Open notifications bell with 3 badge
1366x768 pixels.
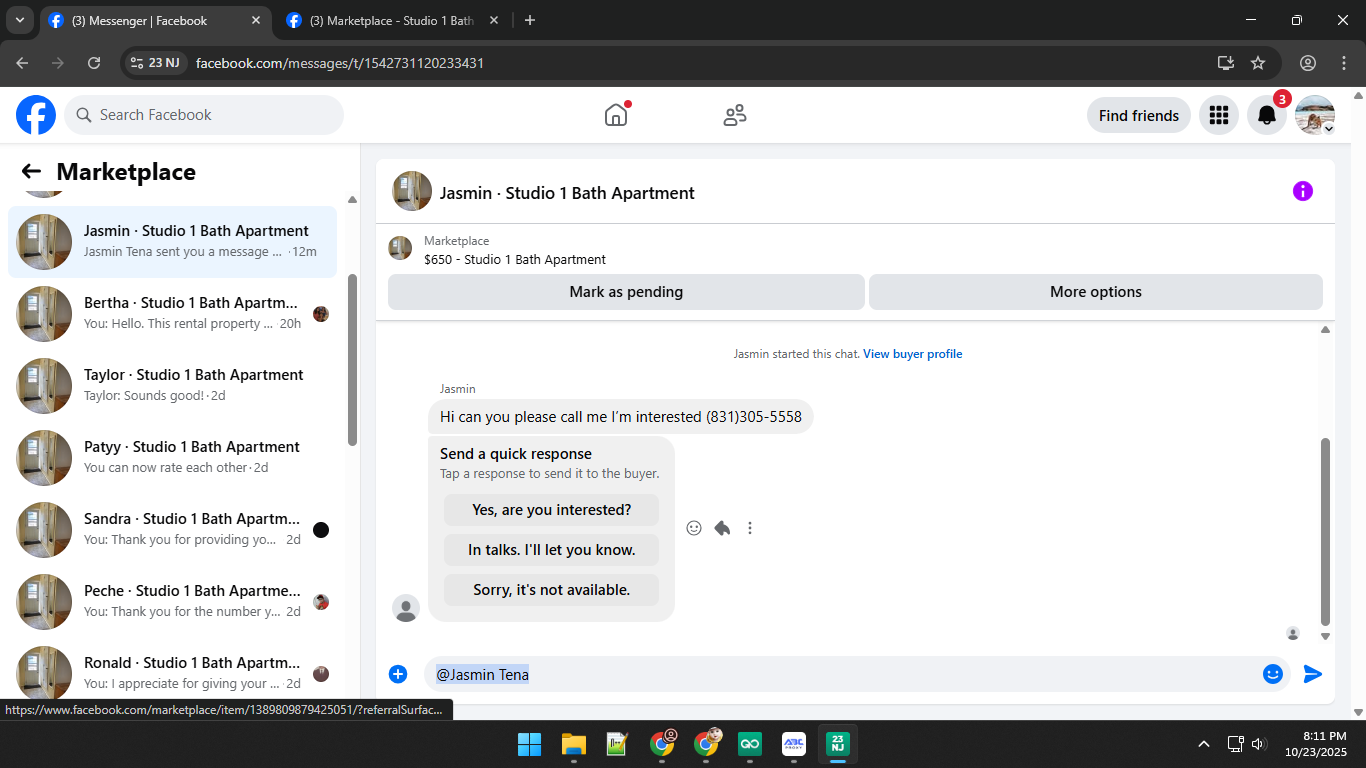coord(1267,115)
